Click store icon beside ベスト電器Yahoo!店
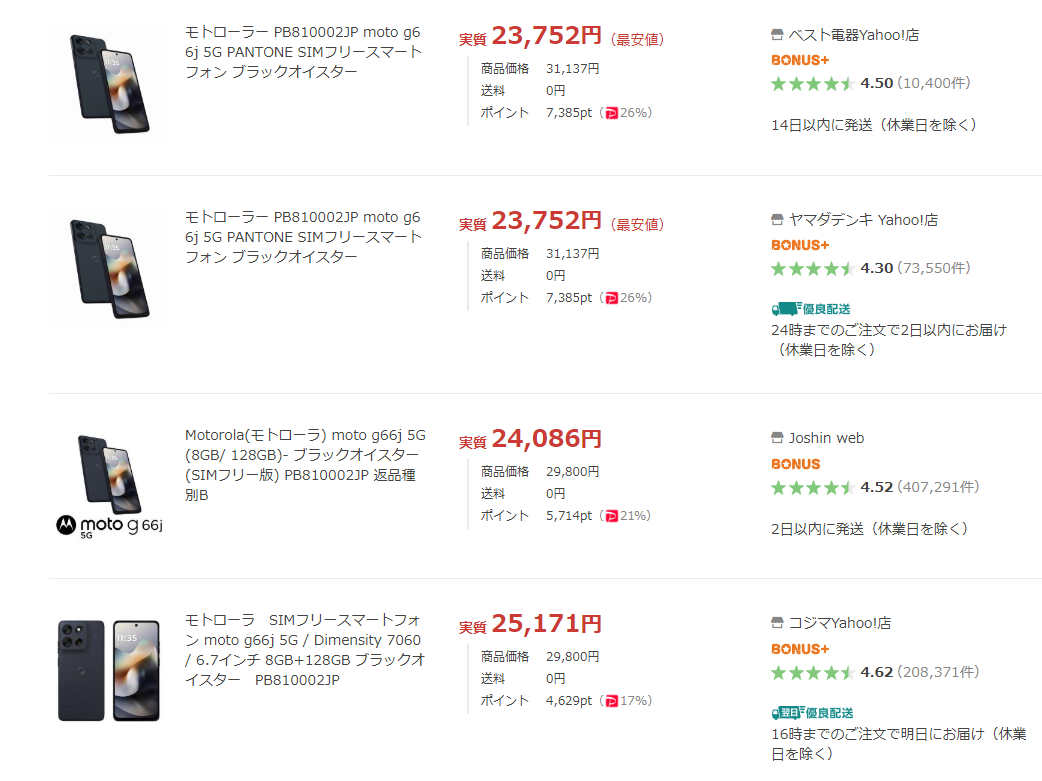Viewport: 1042px width, 781px height. point(778,35)
